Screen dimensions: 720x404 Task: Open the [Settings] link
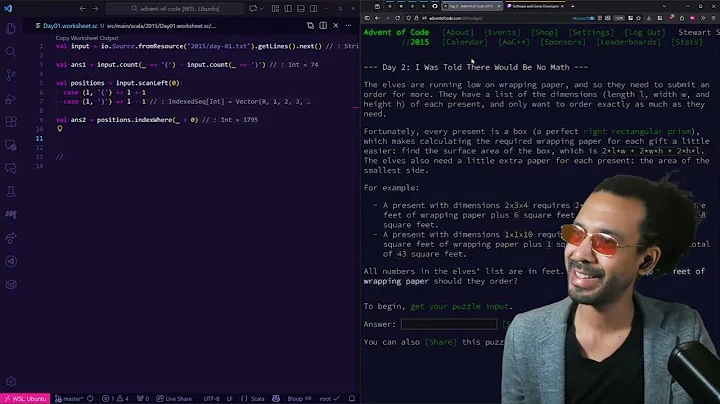(591, 32)
